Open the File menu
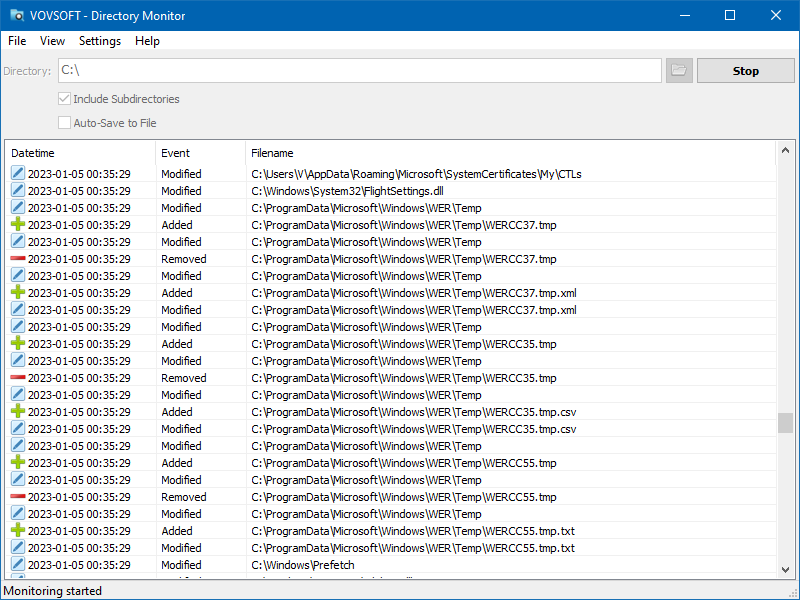800x600 pixels. coord(16,41)
